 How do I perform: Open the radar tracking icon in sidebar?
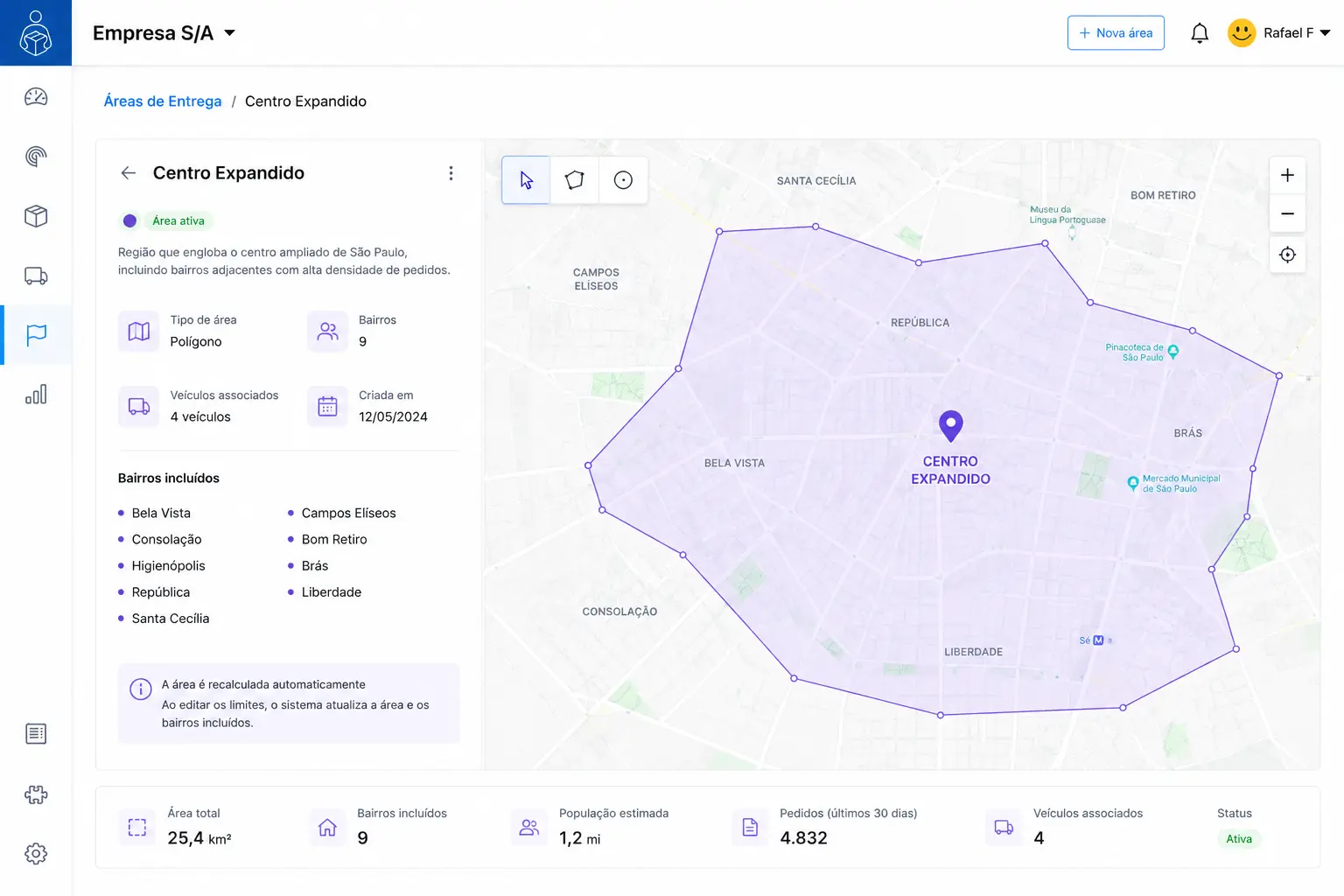36,157
